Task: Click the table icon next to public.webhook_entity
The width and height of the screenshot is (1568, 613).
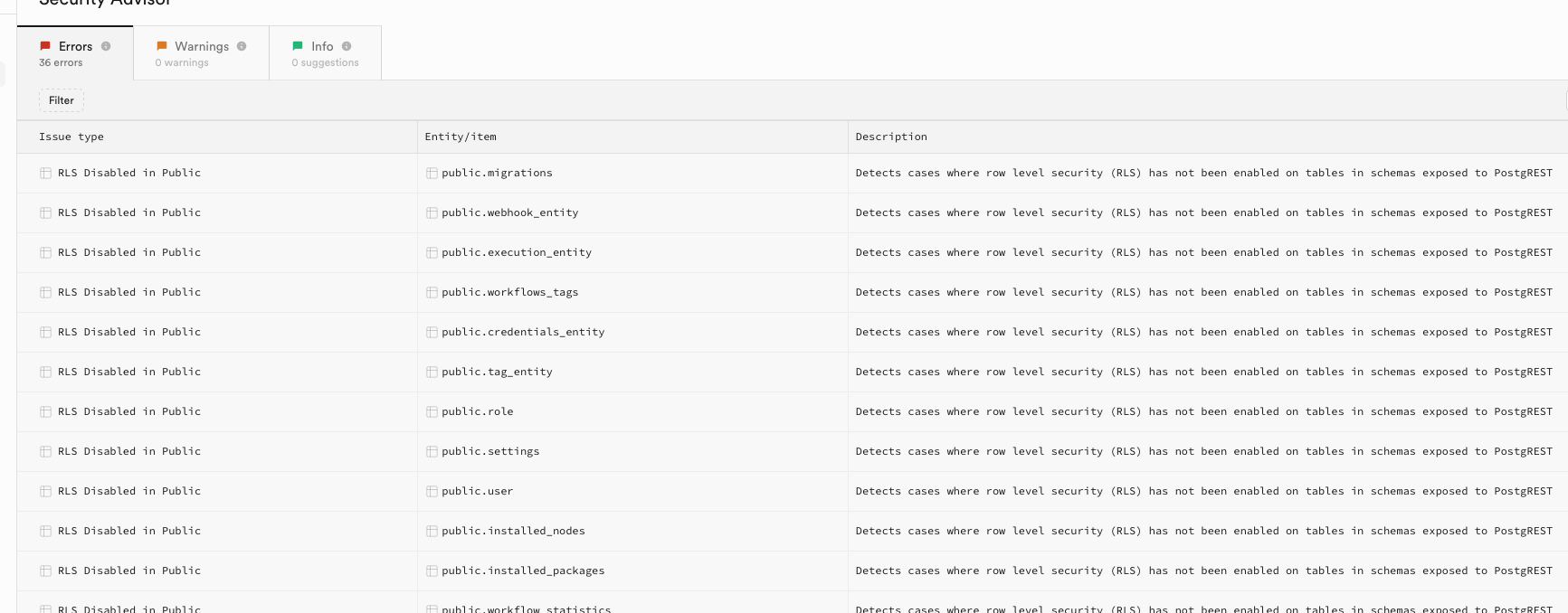Action: pos(432,213)
